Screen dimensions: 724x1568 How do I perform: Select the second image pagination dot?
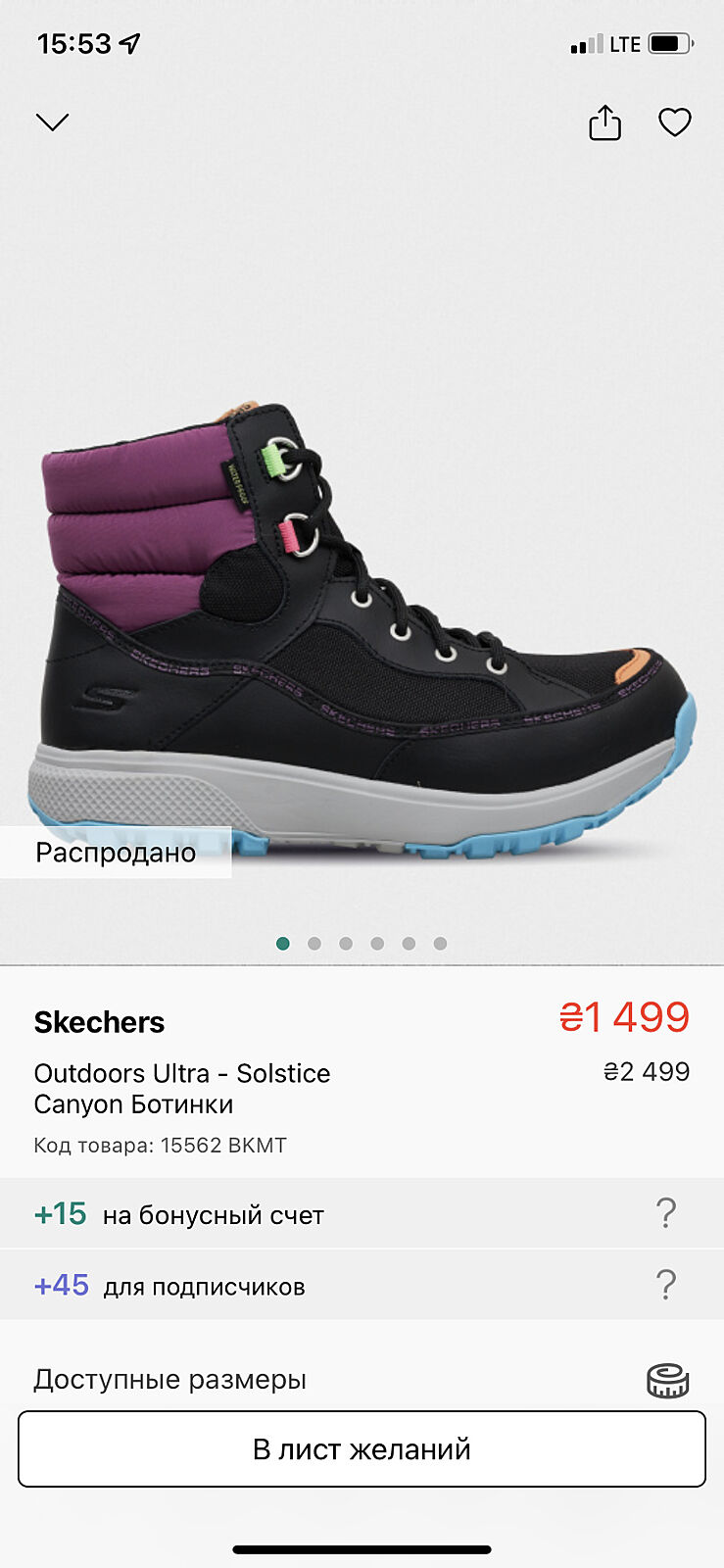click(314, 943)
